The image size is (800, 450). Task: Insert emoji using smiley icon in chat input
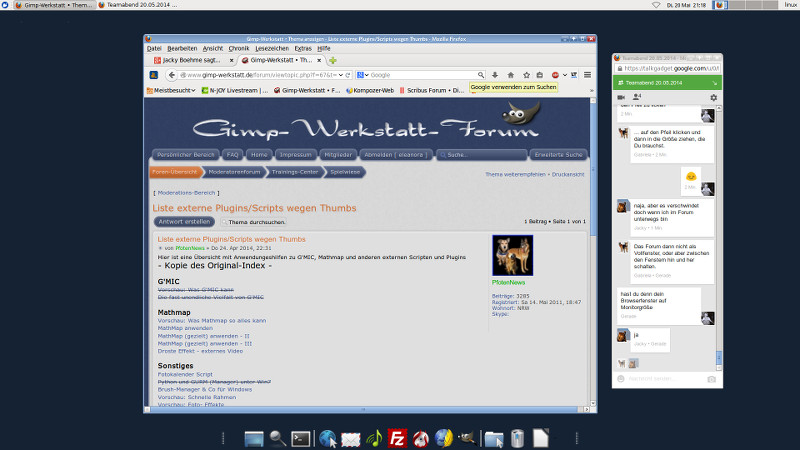pos(621,379)
